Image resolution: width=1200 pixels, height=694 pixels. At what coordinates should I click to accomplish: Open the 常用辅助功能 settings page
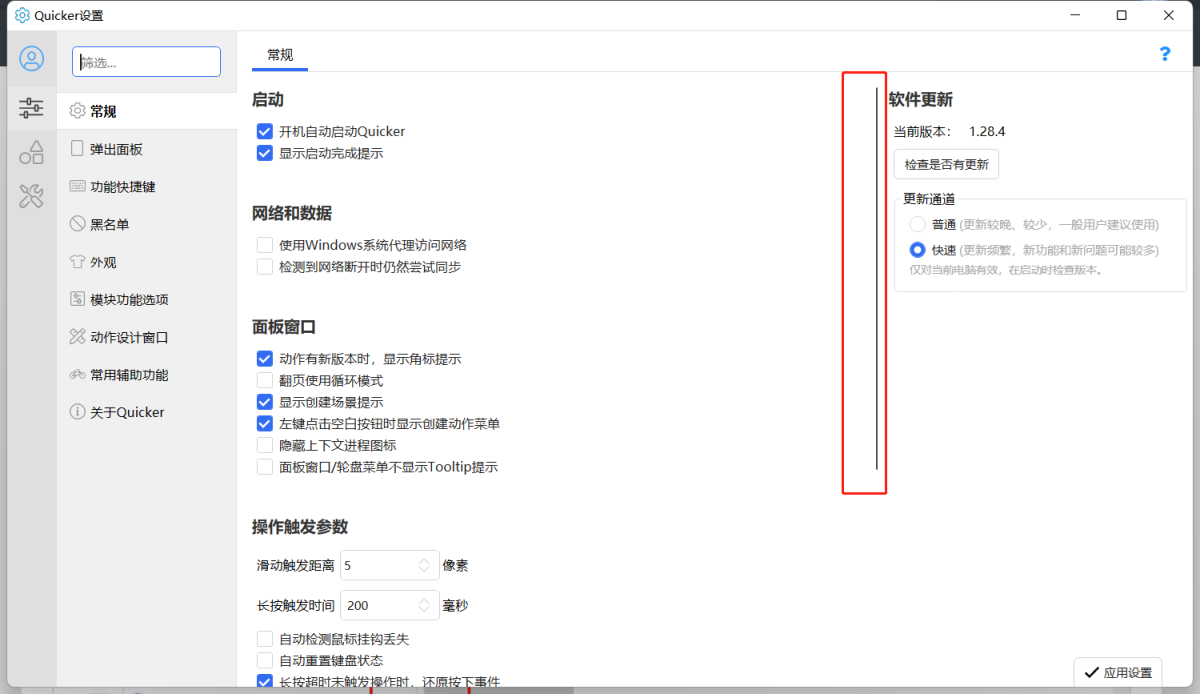147,375
